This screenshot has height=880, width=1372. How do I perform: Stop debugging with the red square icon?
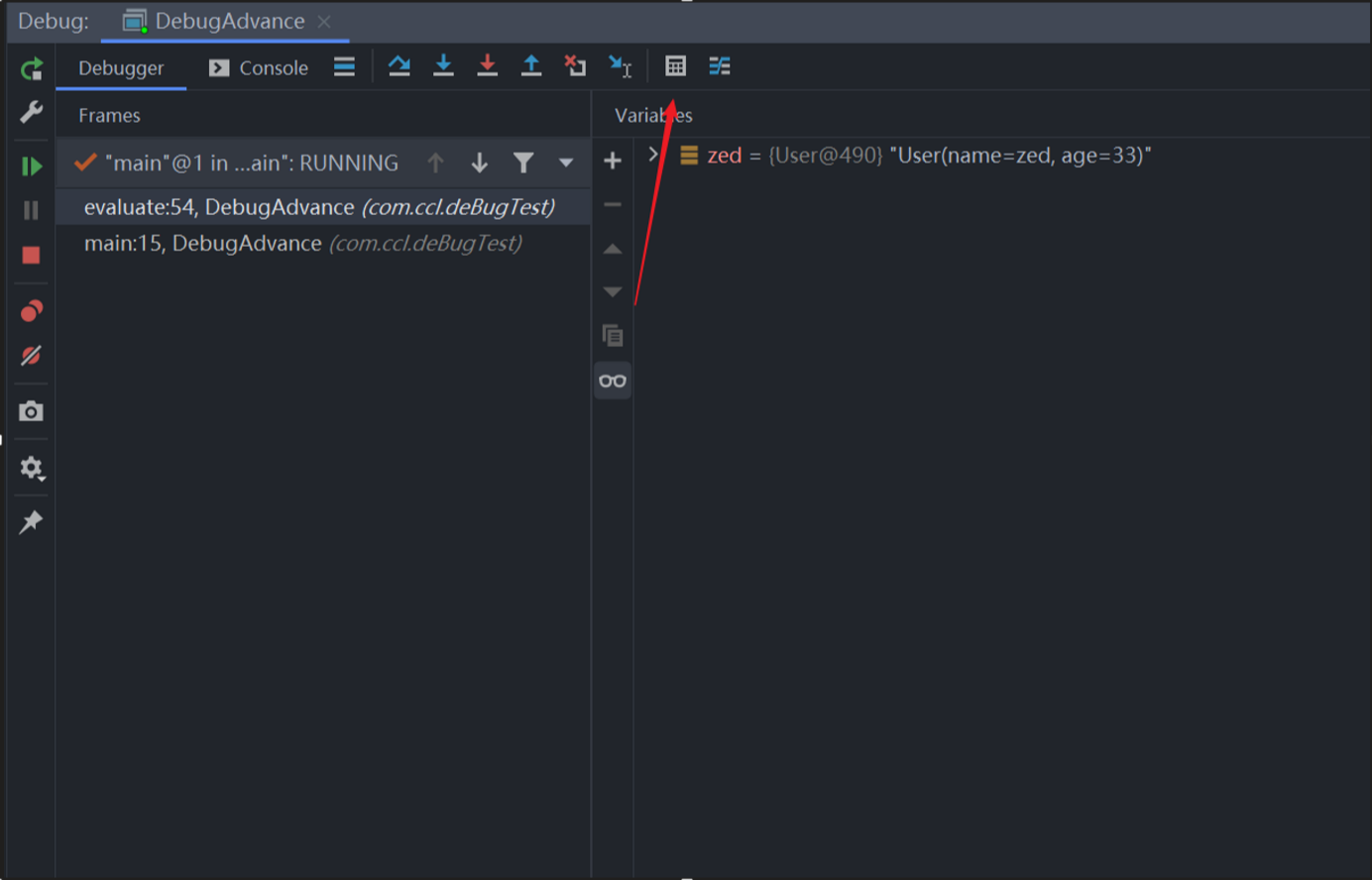coord(32,255)
